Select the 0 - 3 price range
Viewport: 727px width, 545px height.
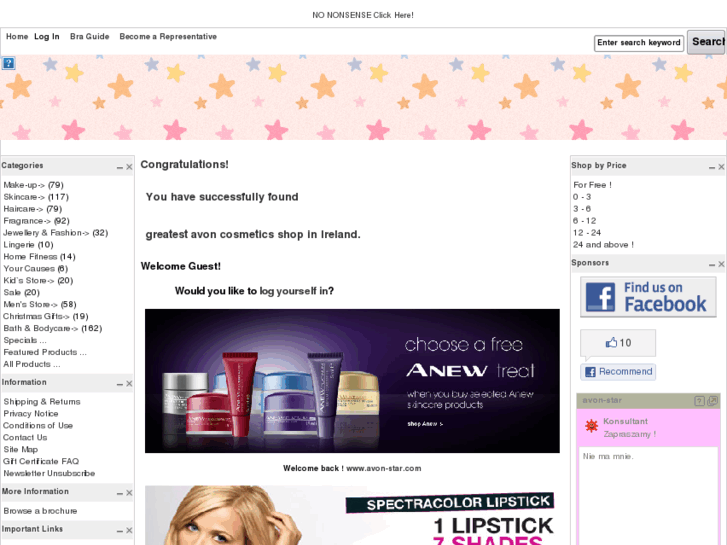pos(582,197)
